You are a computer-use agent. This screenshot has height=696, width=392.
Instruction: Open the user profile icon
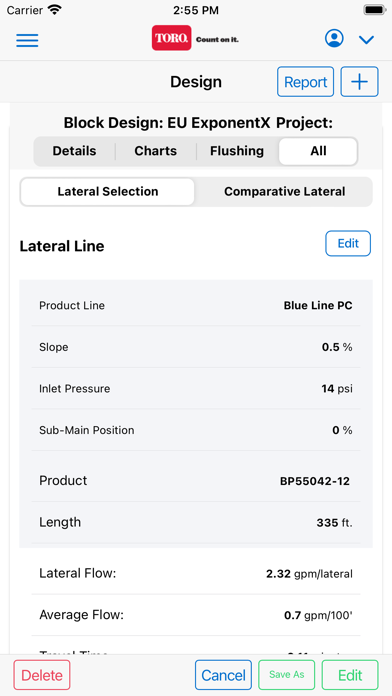(x=334, y=39)
